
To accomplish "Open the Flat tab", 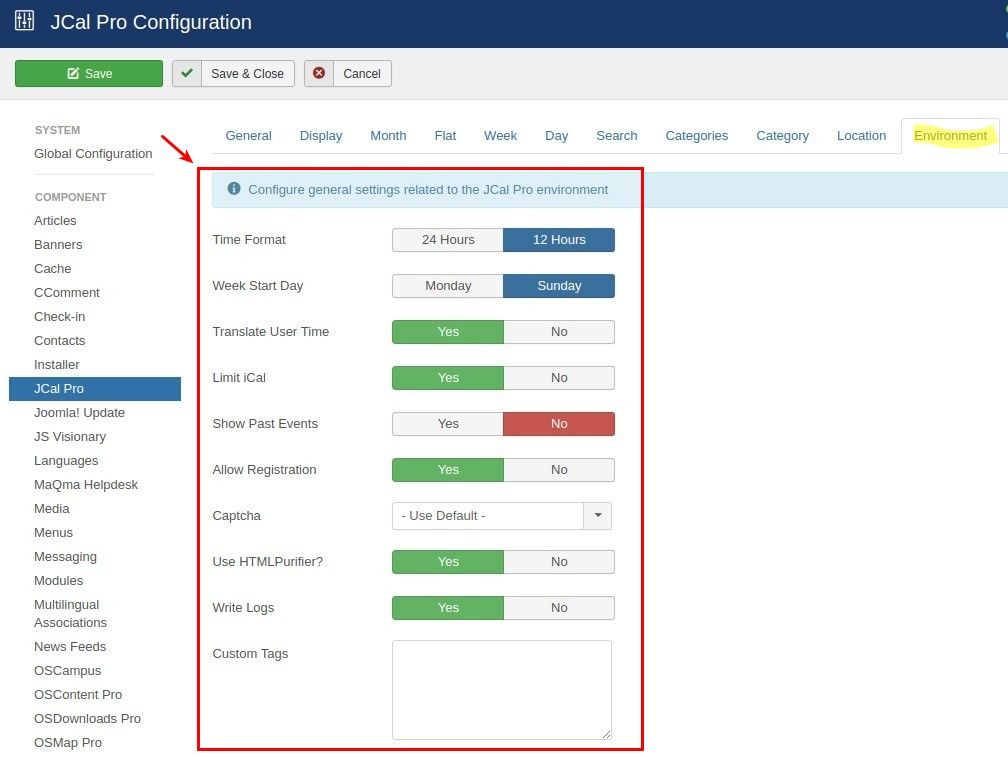I will point(445,136).
